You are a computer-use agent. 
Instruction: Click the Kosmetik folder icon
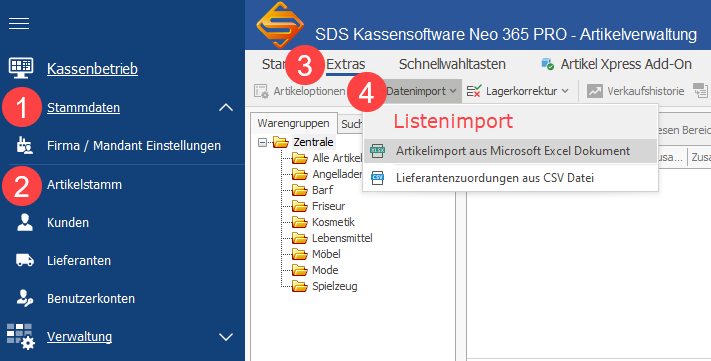(x=300, y=222)
